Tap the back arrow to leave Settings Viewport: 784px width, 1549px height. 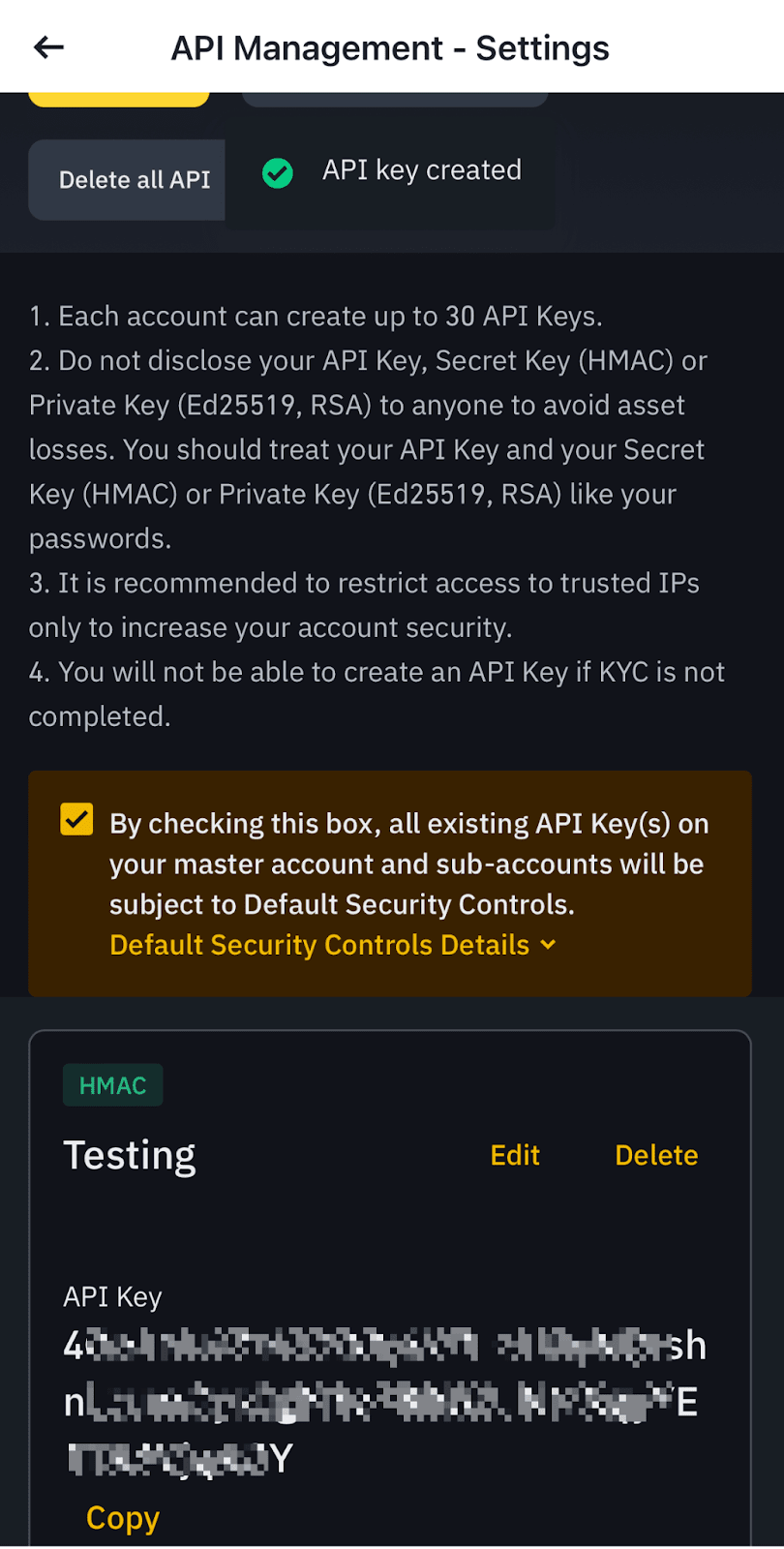[x=47, y=46]
